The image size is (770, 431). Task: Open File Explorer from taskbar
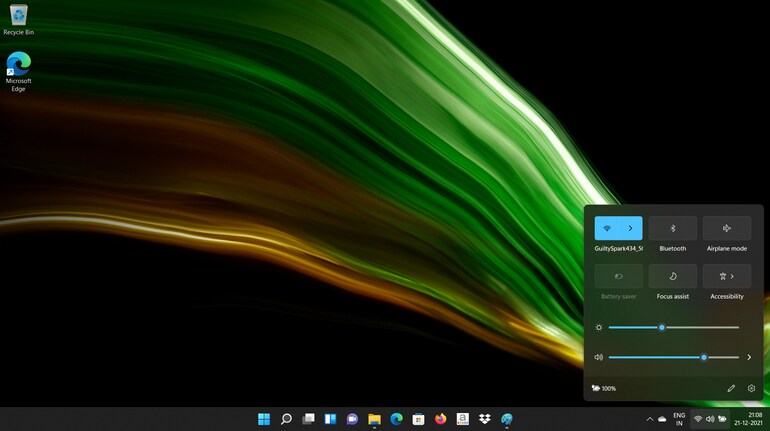coord(374,419)
